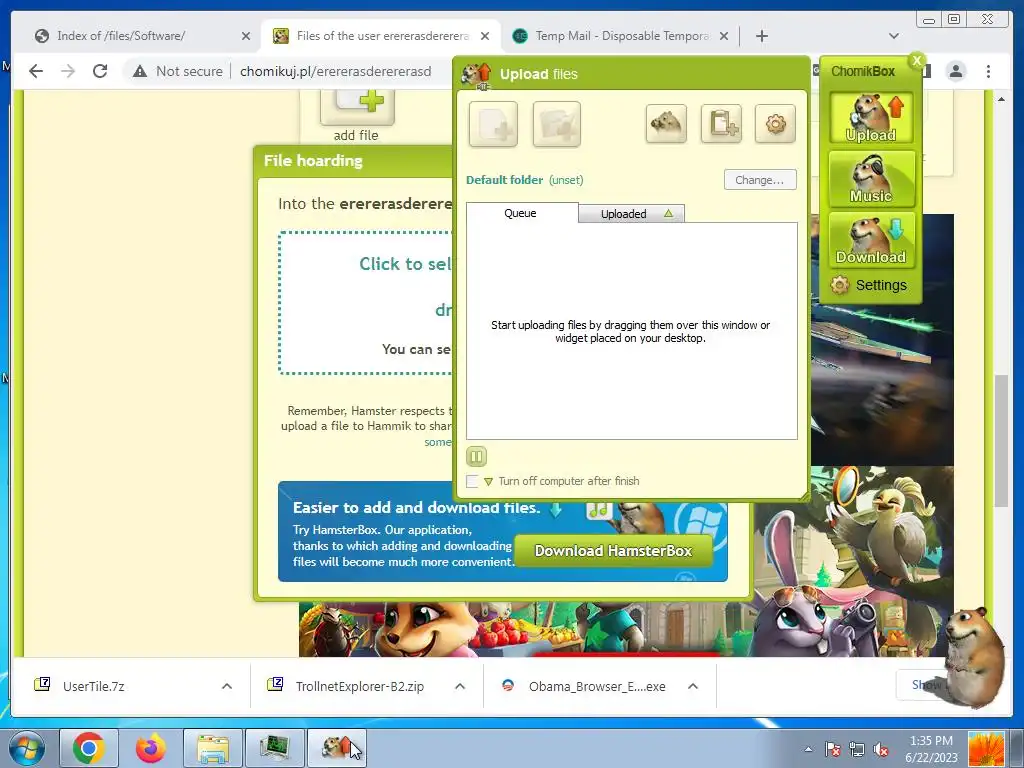Image resolution: width=1024 pixels, height=768 pixels.
Task: Pause the upload queue
Action: pyautogui.click(x=477, y=456)
